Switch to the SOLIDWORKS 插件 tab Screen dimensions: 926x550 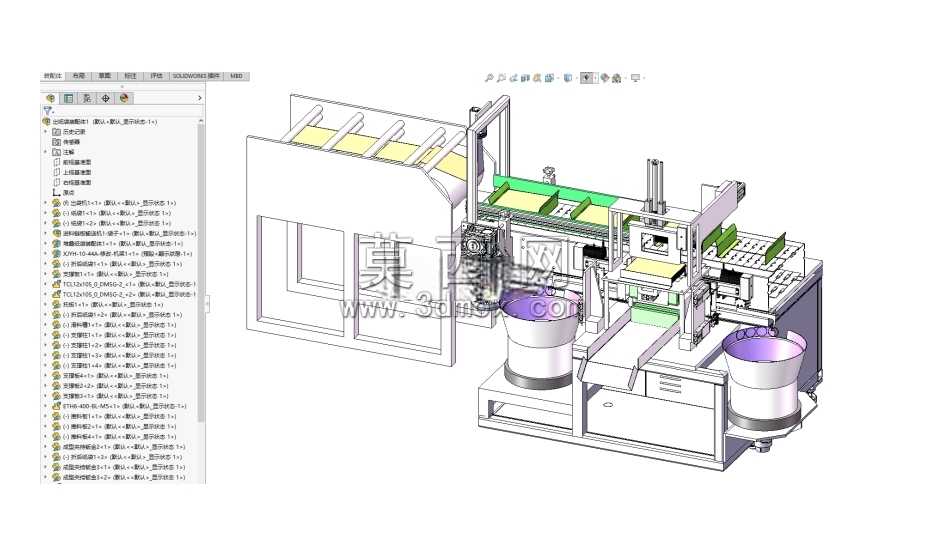[196, 76]
